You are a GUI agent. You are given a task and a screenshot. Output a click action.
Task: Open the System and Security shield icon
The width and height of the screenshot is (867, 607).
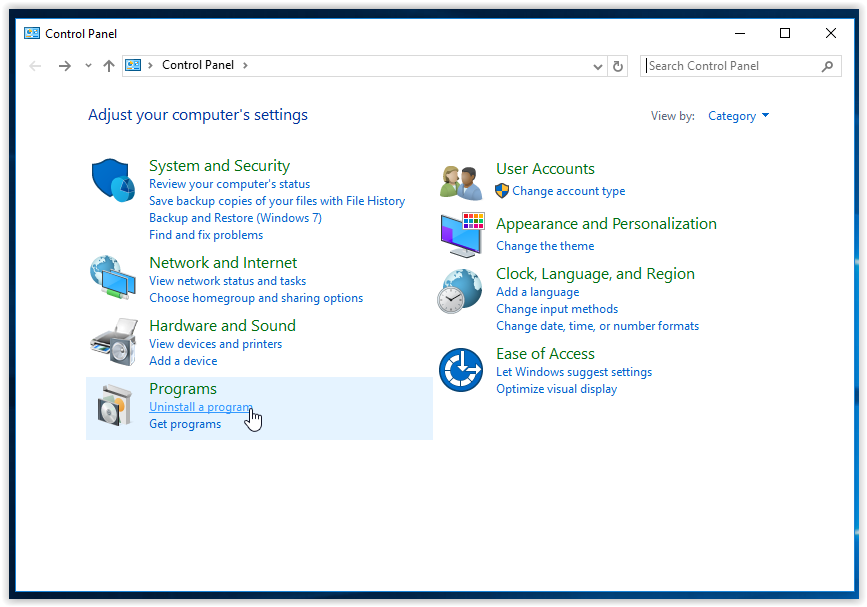tap(113, 180)
